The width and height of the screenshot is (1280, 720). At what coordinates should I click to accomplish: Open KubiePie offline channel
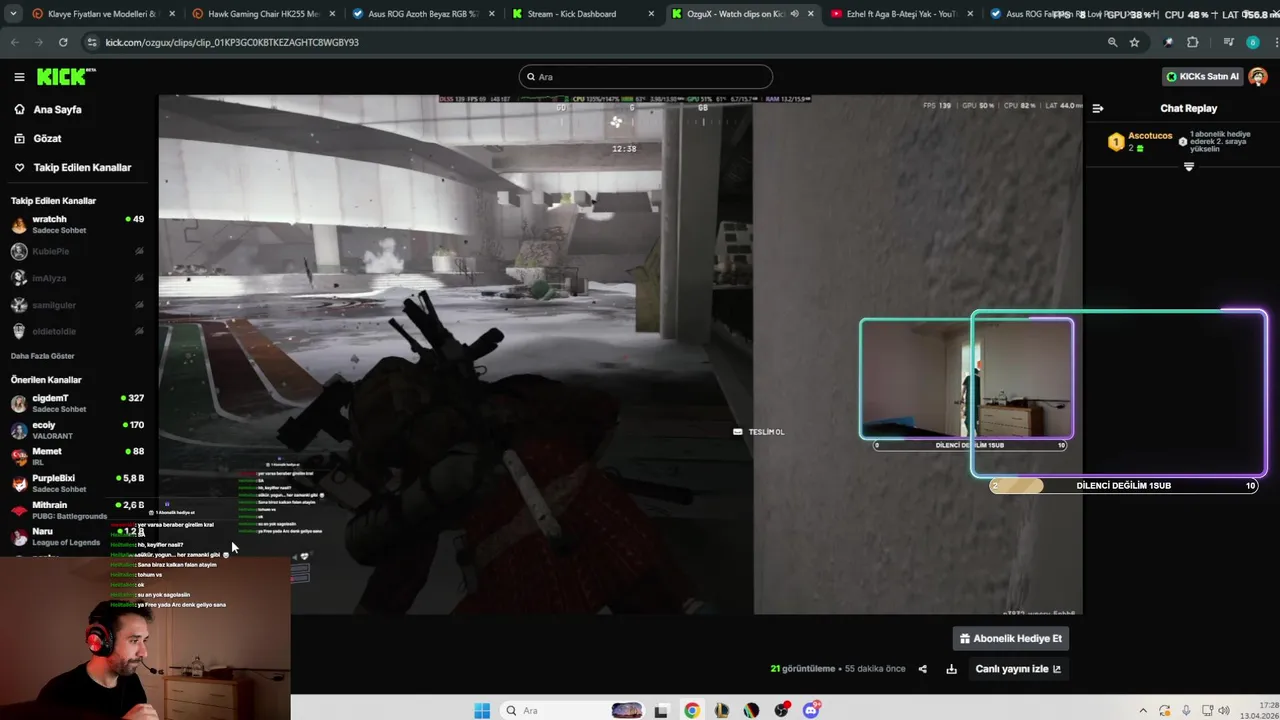click(x=78, y=251)
